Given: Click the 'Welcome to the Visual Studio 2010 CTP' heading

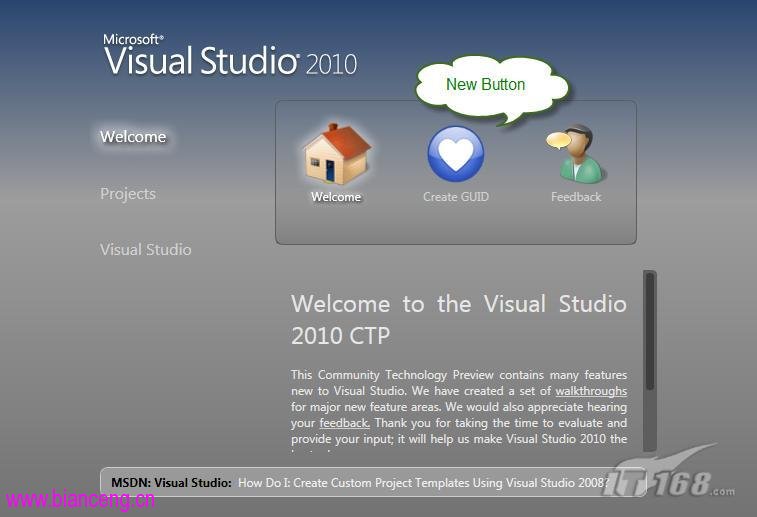Looking at the screenshot, I should pos(459,320).
